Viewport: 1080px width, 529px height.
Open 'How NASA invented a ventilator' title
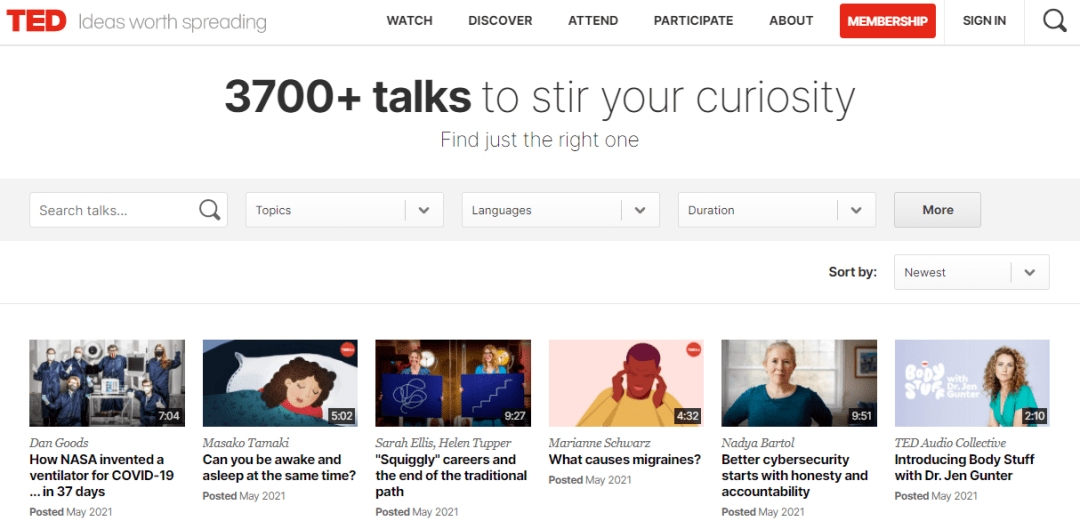pos(102,476)
